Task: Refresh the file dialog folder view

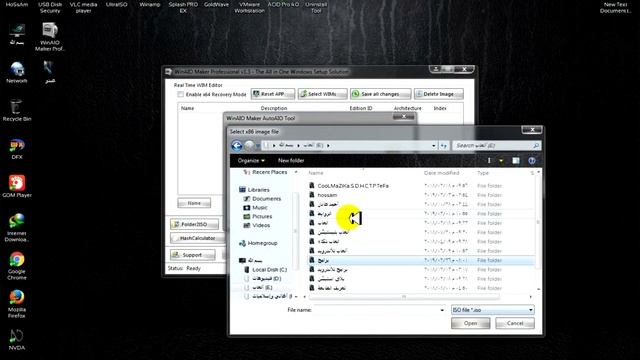Action: coord(444,145)
